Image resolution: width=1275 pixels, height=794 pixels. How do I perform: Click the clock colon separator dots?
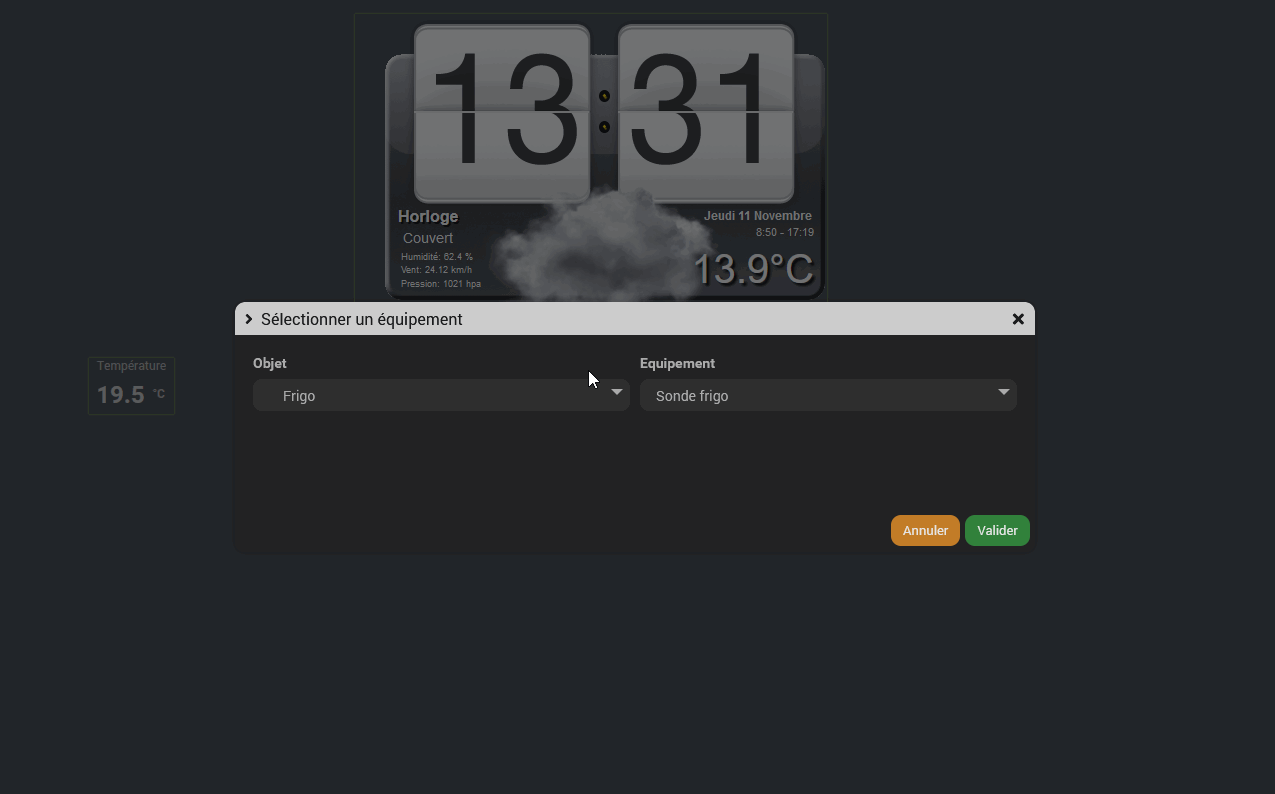click(x=604, y=111)
